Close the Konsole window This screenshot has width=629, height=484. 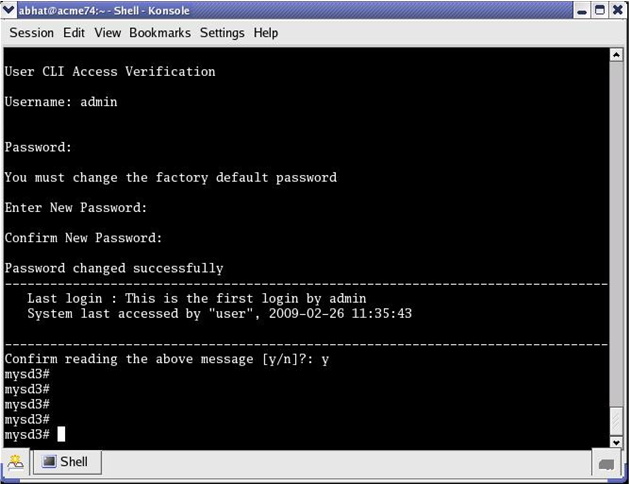point(617,10)
